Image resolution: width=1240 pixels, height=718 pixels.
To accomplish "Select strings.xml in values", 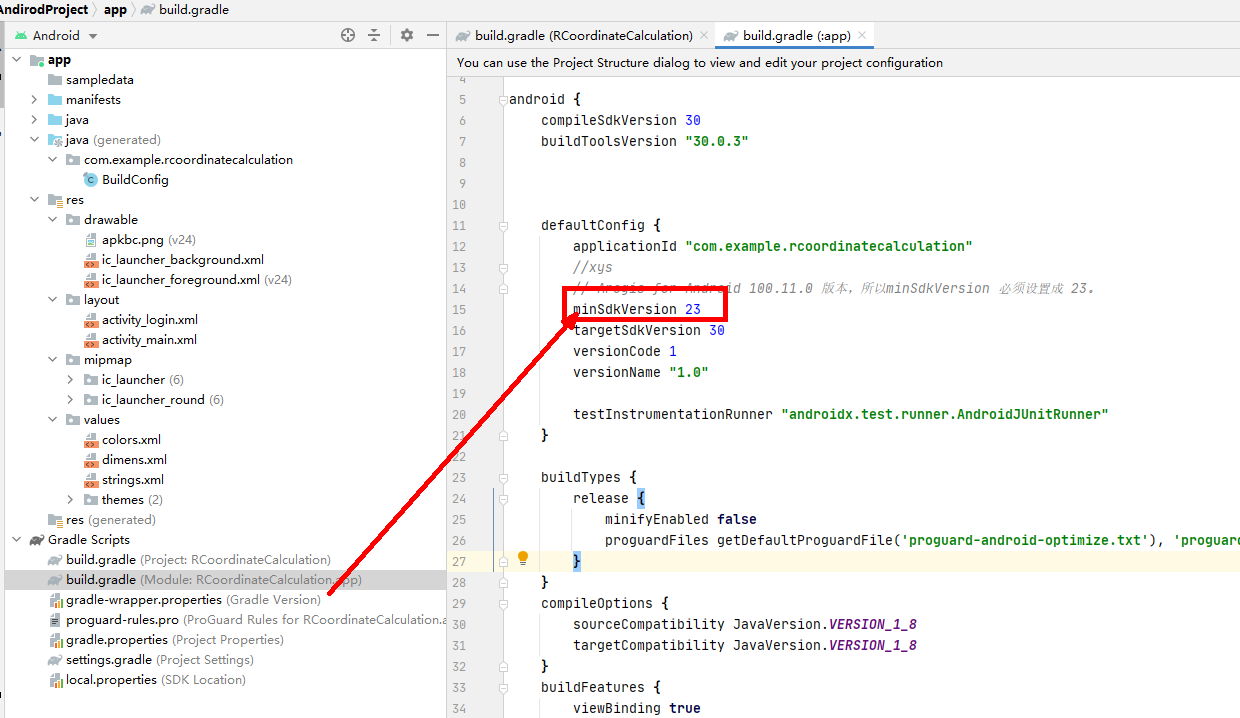I will tap(124, 480).
